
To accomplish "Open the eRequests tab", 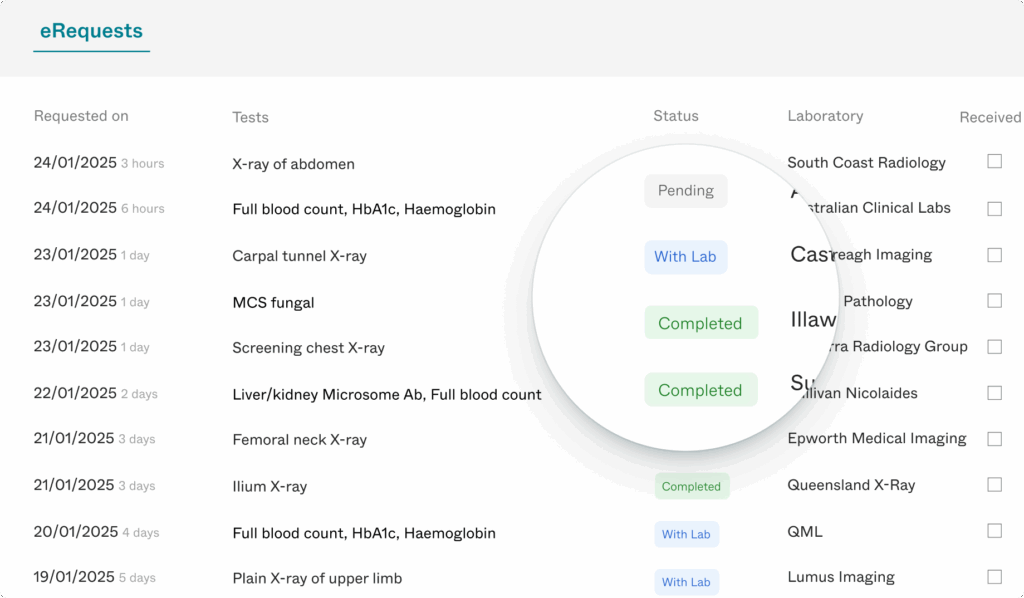I will click(91, 32).
